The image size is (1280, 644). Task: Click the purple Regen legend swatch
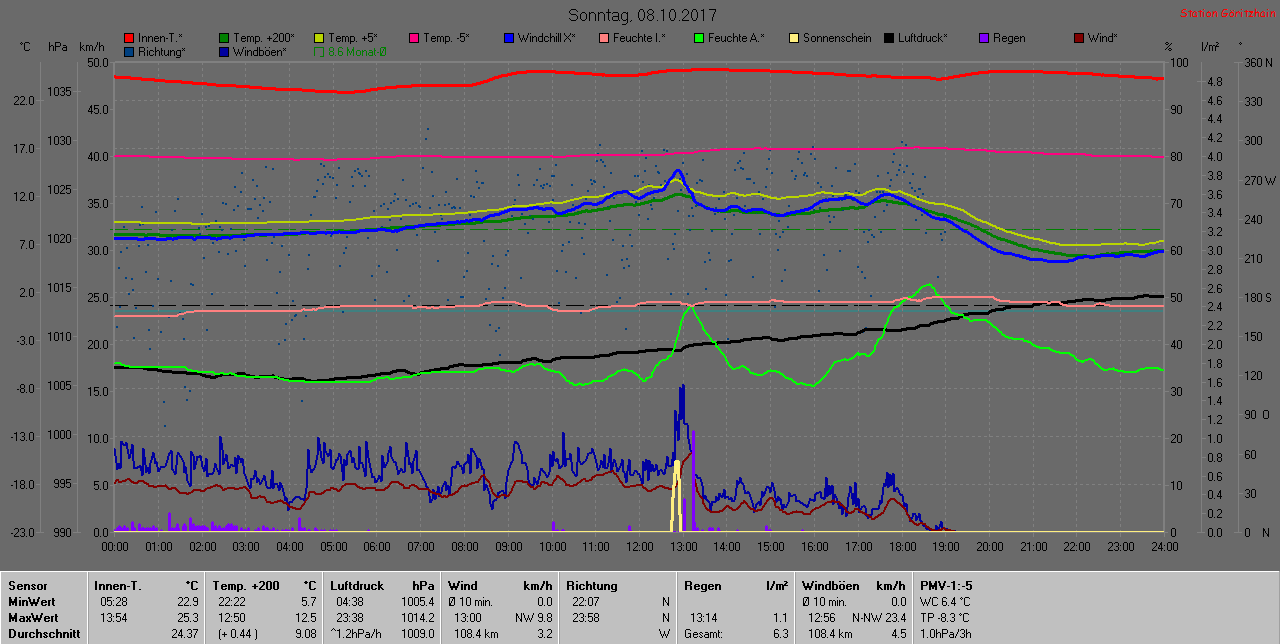[x=983, y=38]
